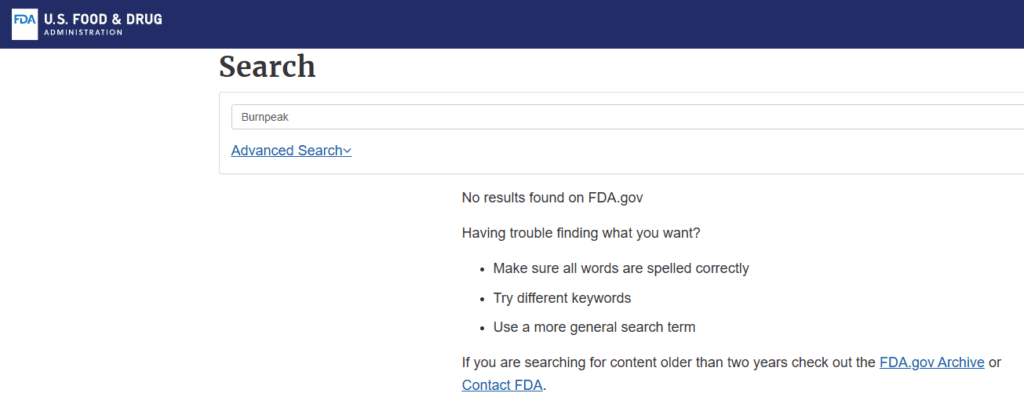The height and width of the screenshot is (415, 1024).
Task: Follow the Contact FDA link
Action: pyautogui.click(x=502, y=385)
